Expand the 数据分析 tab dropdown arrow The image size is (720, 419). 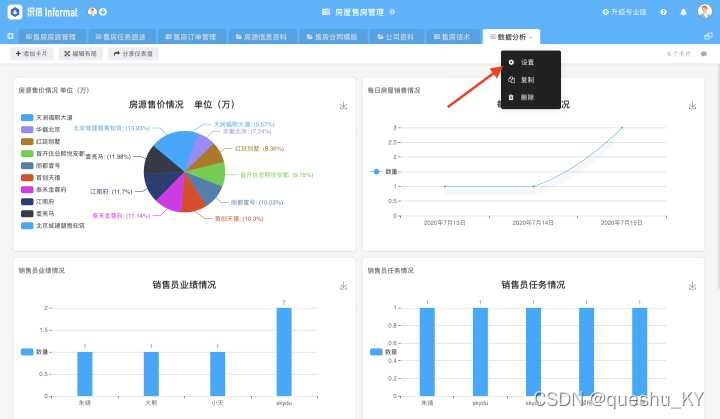pyautogui.click(x=531, y=37)
